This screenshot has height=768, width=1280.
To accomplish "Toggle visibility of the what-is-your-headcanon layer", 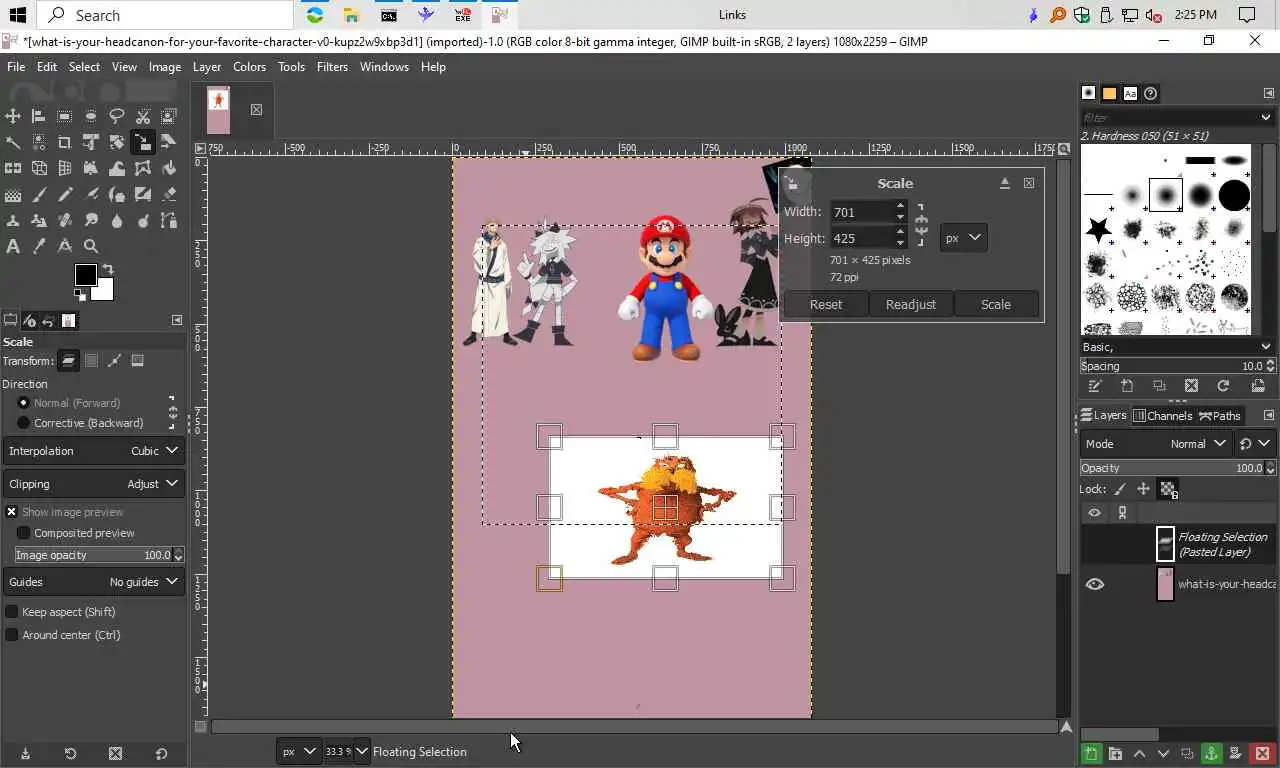I will [x=1095, y=584].
